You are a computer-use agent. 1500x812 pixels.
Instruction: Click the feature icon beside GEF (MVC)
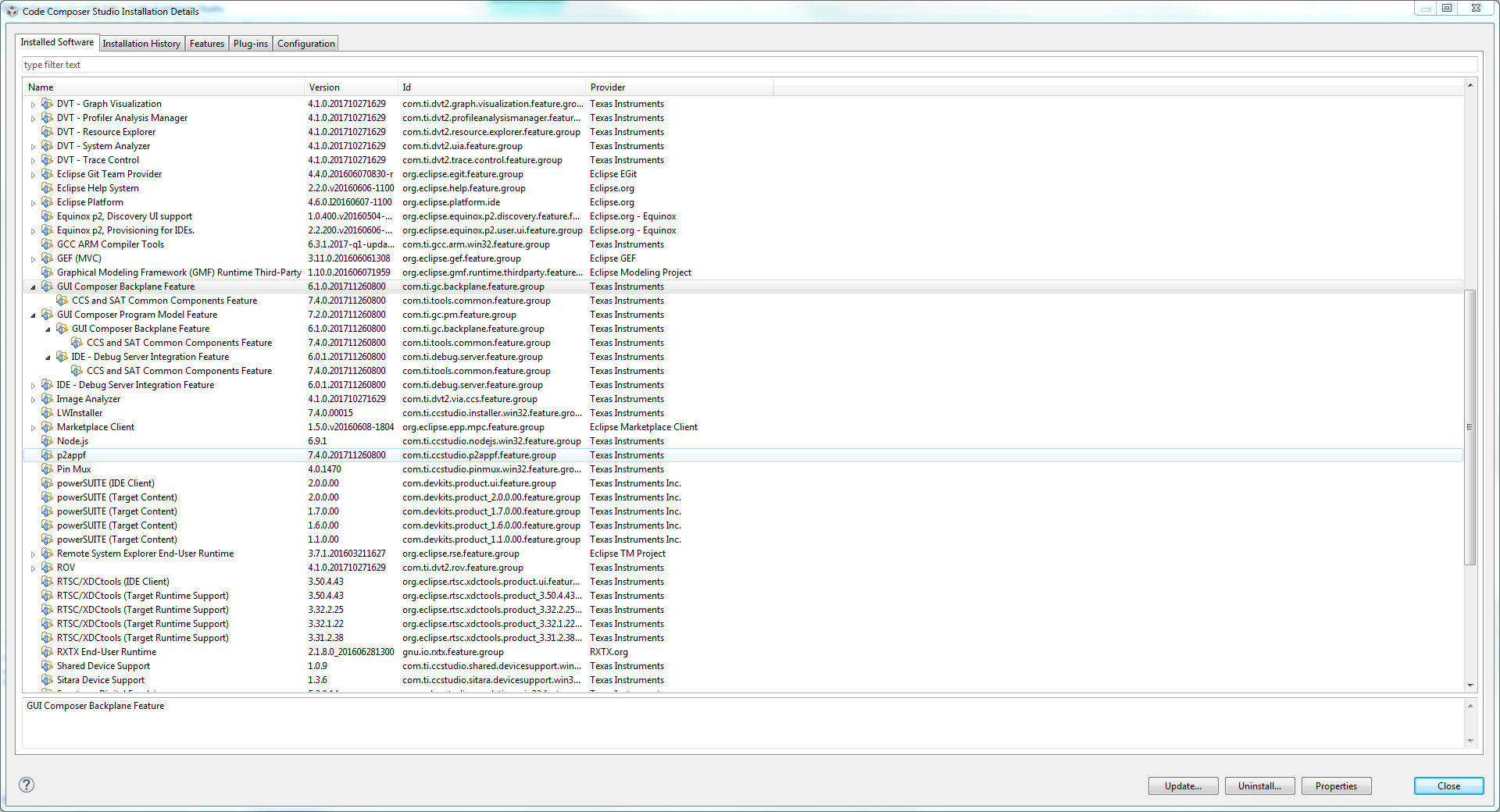(47, 258)
